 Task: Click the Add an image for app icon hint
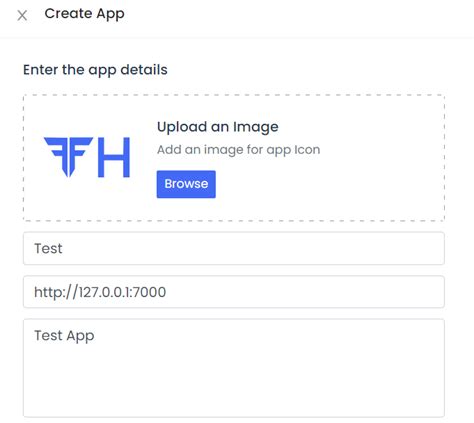[x=239, y=150]
